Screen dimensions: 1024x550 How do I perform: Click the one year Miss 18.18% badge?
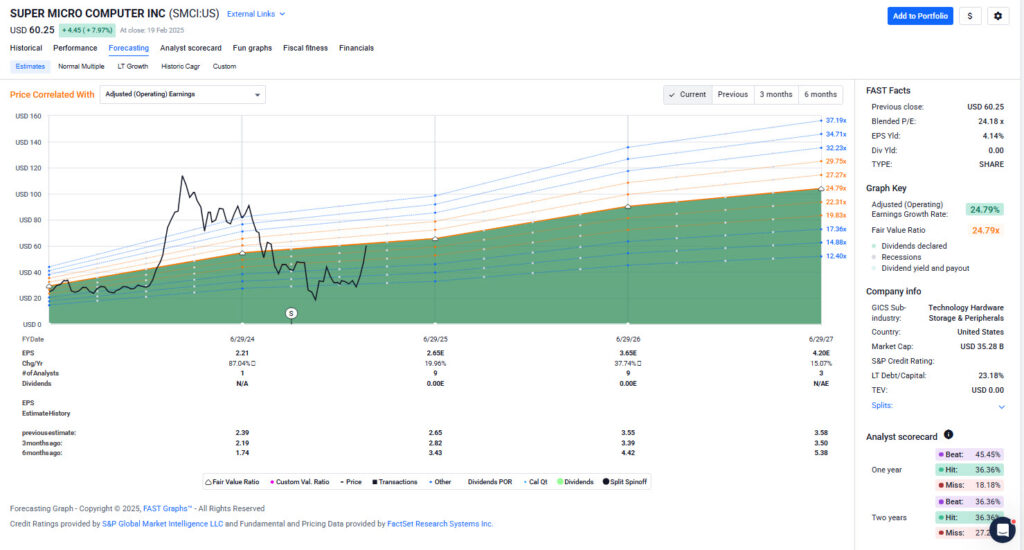(x=969, y=485)
